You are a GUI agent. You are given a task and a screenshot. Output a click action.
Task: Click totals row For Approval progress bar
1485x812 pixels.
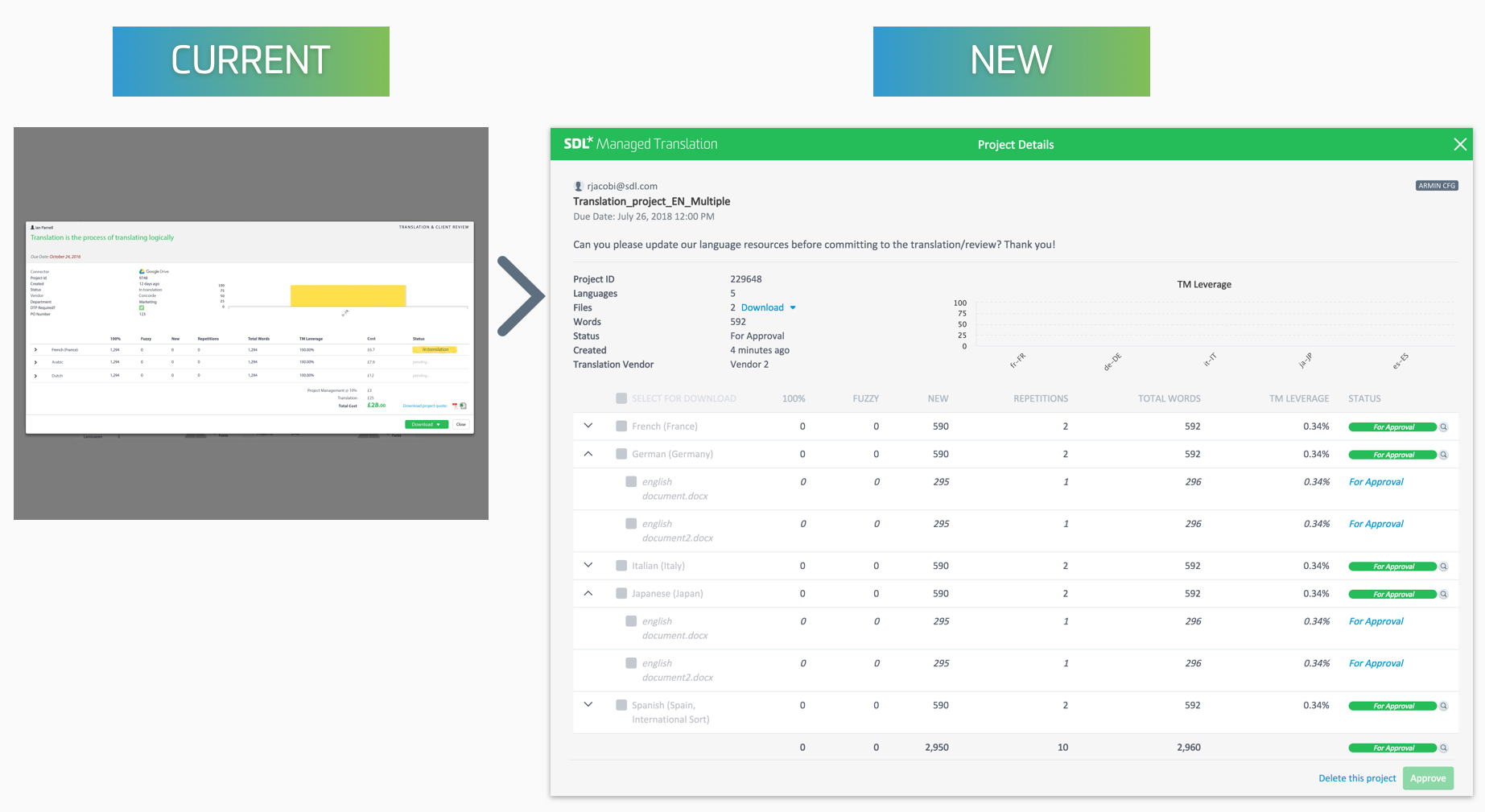click(1392, 748)
